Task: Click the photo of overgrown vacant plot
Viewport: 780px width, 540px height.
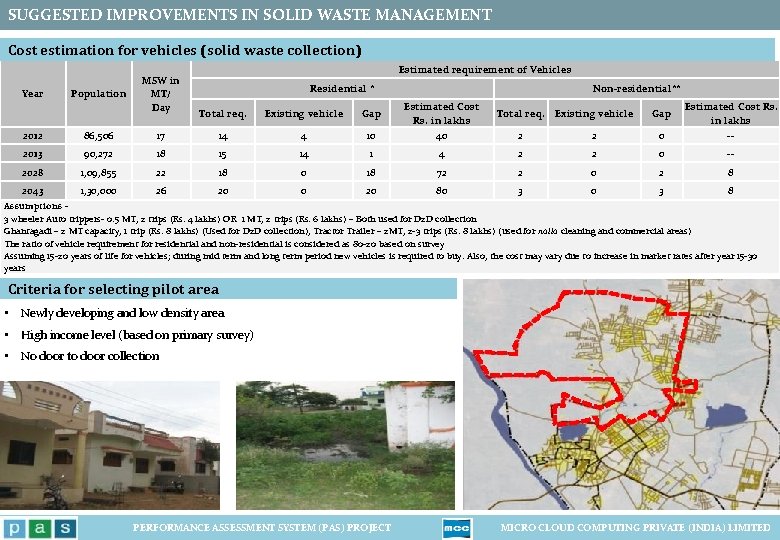Action: pos(345,445)
